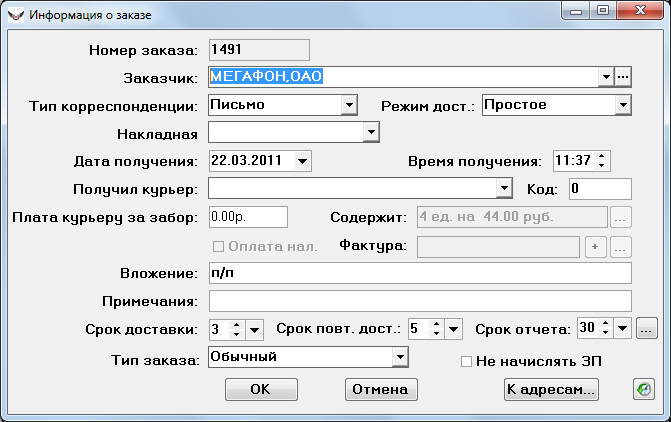This screenshot has height=422, width=671.
Task: Click the plus button next to Фактура
Action: 595,247
